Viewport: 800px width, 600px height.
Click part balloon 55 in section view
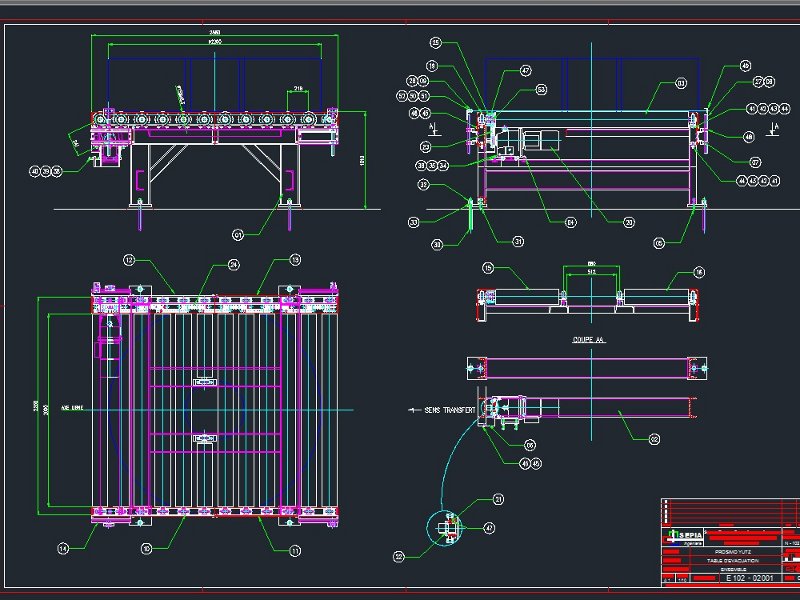435,43
